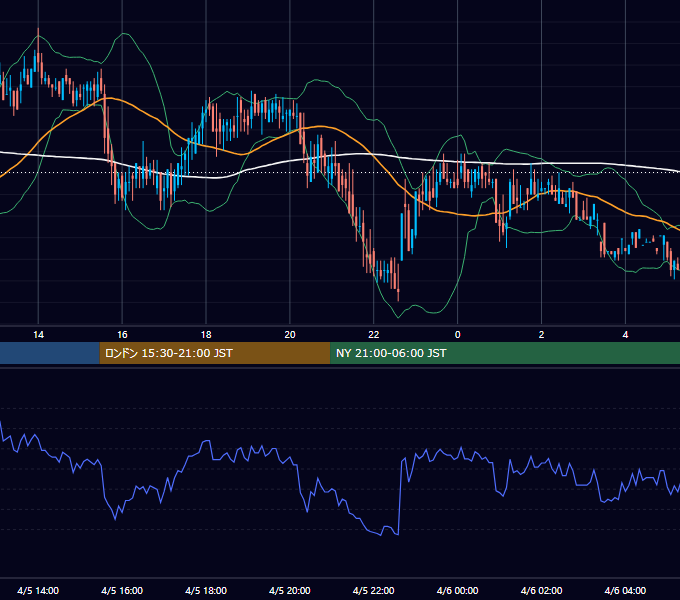The height and width of the screenshot is (600, 680).
Task: Click the 4/5 16:00 label on indicator axis
Action: (x=122, y=590)
